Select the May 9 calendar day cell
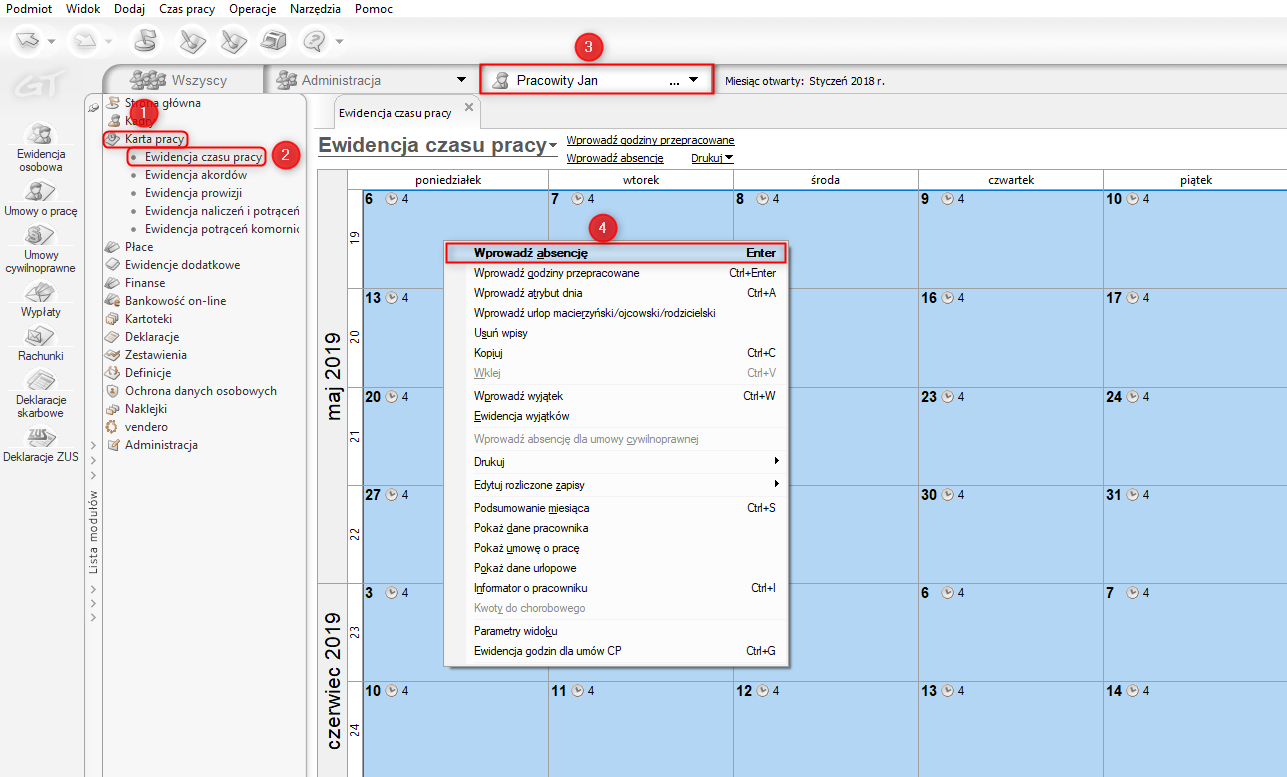The image size is (1287, 777). click(1011, 238)
